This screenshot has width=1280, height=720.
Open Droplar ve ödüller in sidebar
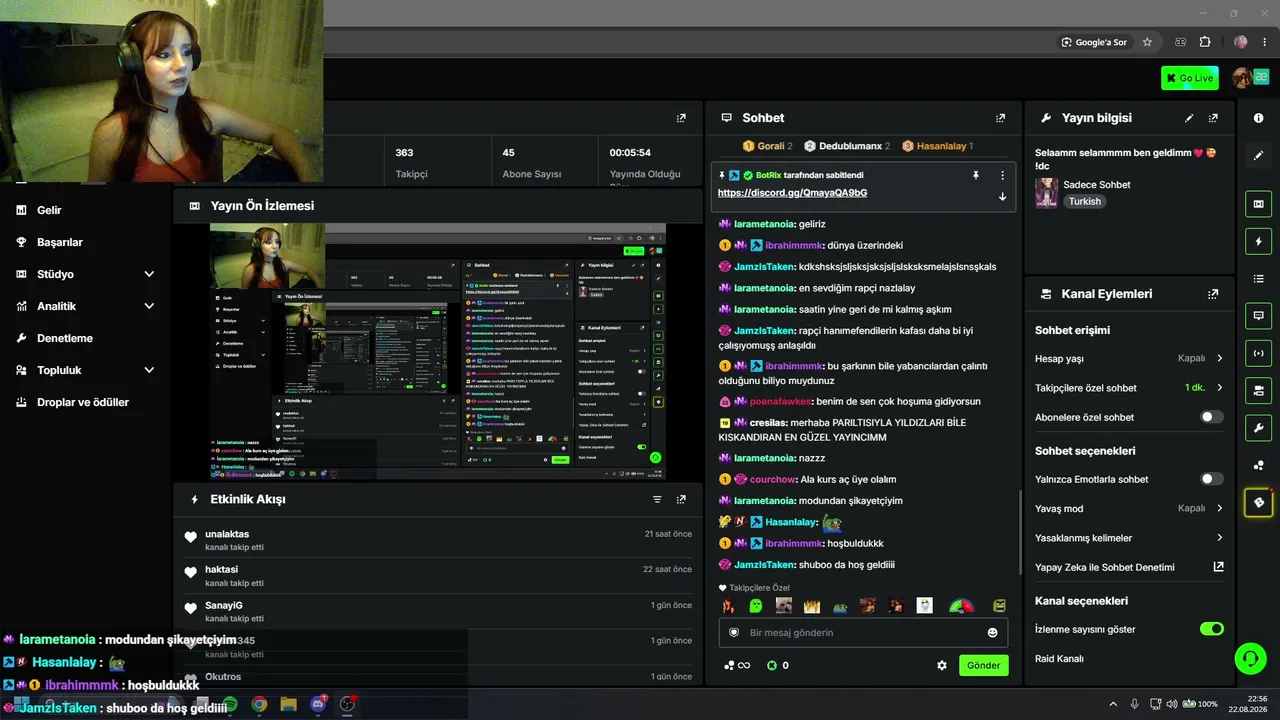tap(82, 402)
